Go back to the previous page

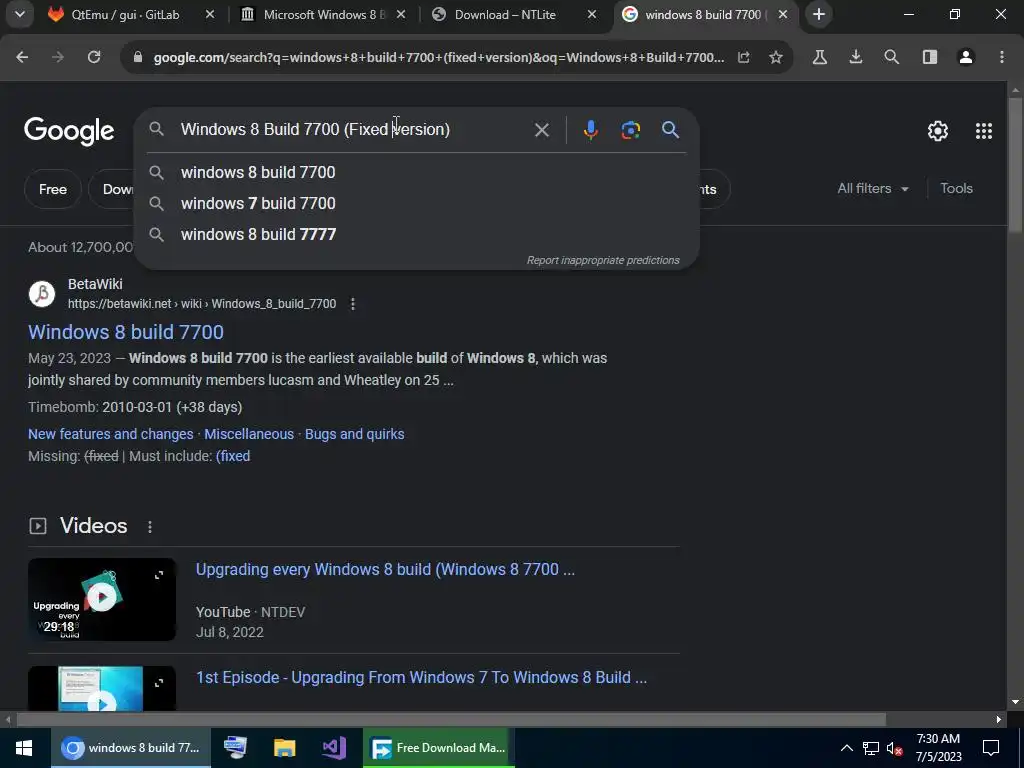point(22,57)
